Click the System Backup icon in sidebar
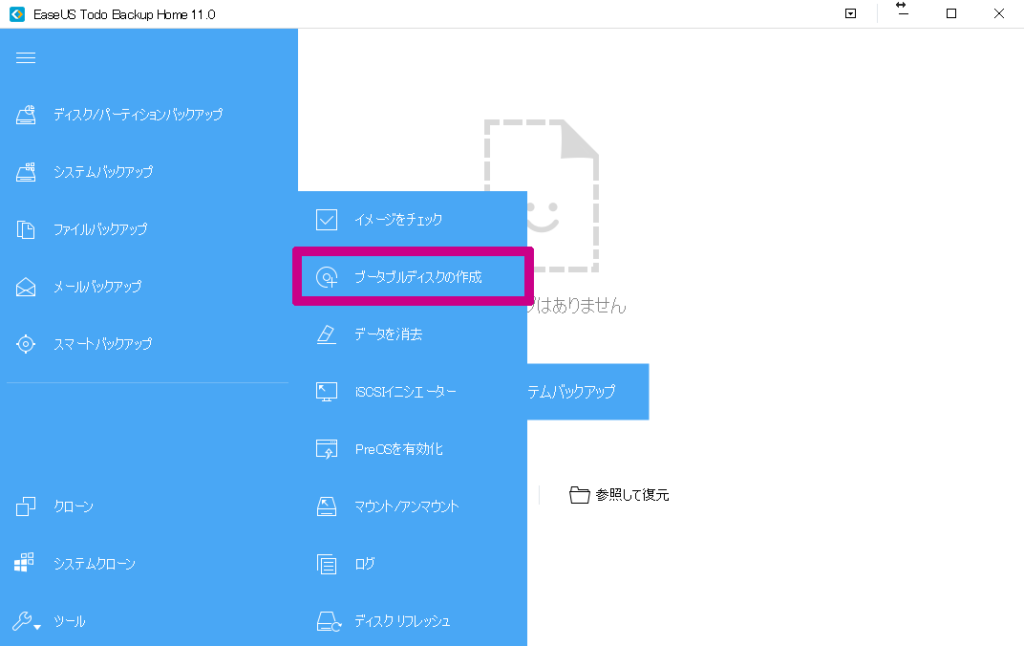 click(26, 172)
